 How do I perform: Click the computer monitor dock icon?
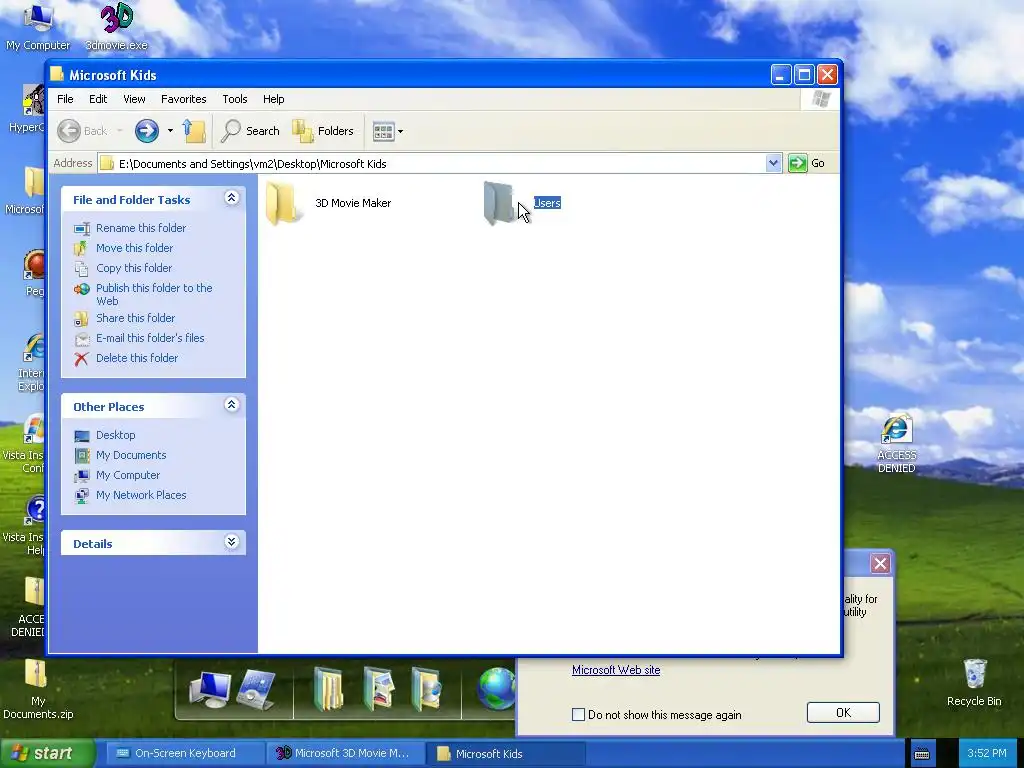click(x=209, y=689)
